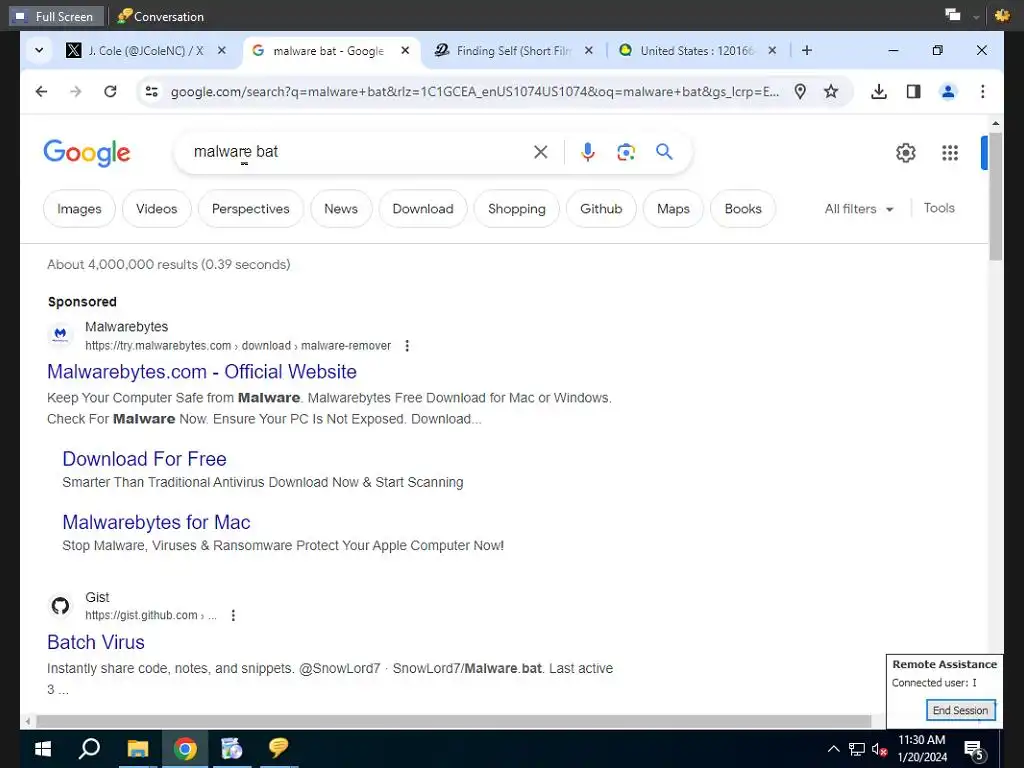Screen dimensions: 1024x768
Task: Click the network tray icon
Action: [856, 749]
